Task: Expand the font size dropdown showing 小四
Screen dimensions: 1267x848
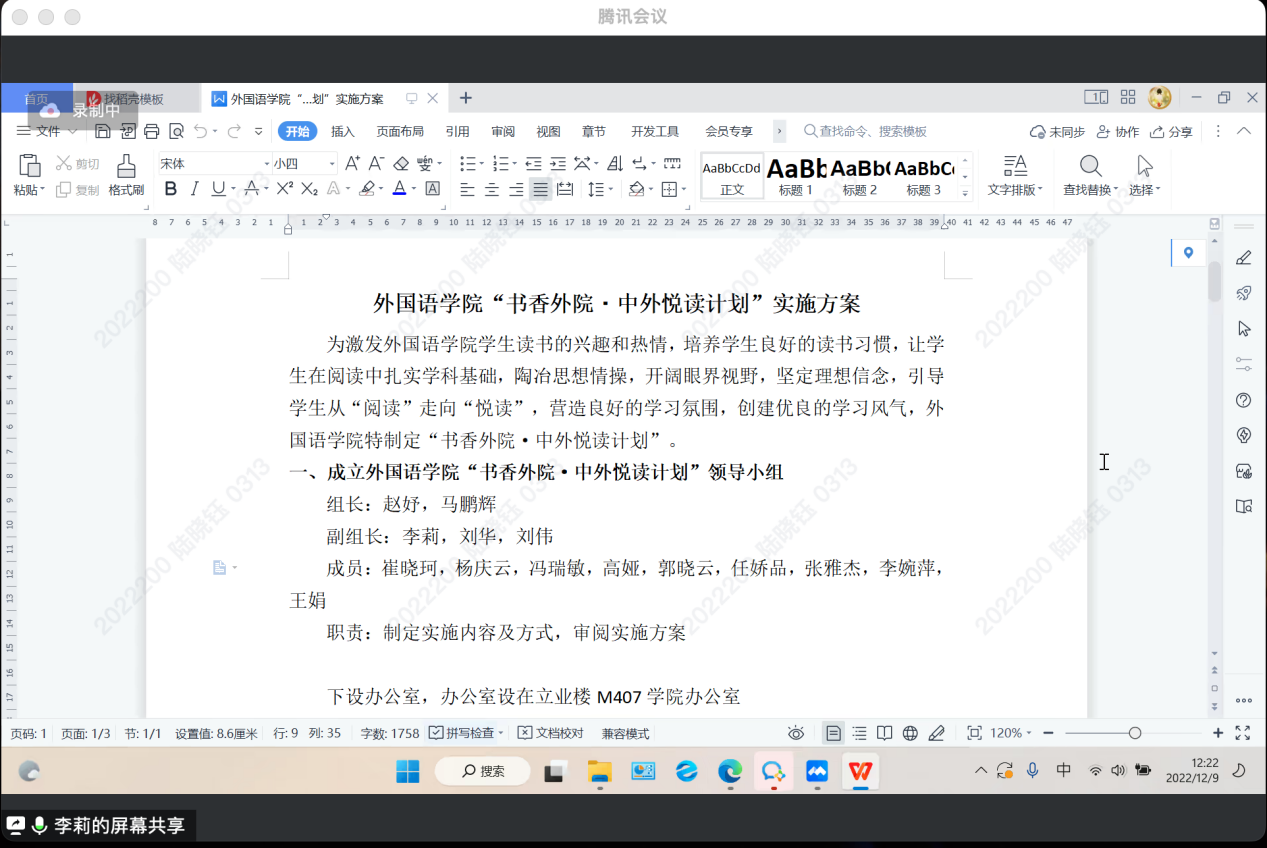Action: click(x=332, y=163)
